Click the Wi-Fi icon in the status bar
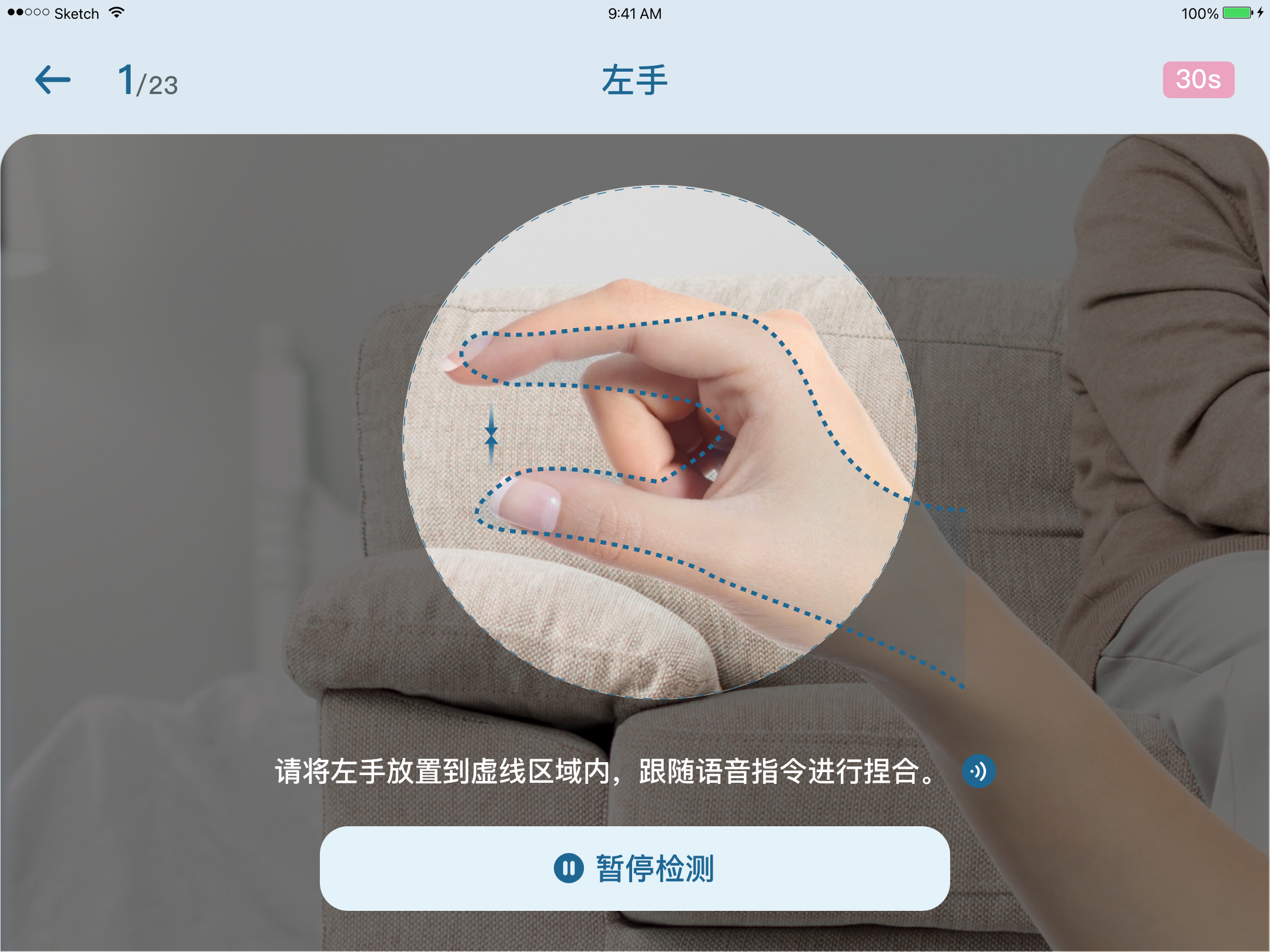The image size is (1270, 952). click(117, 12)
